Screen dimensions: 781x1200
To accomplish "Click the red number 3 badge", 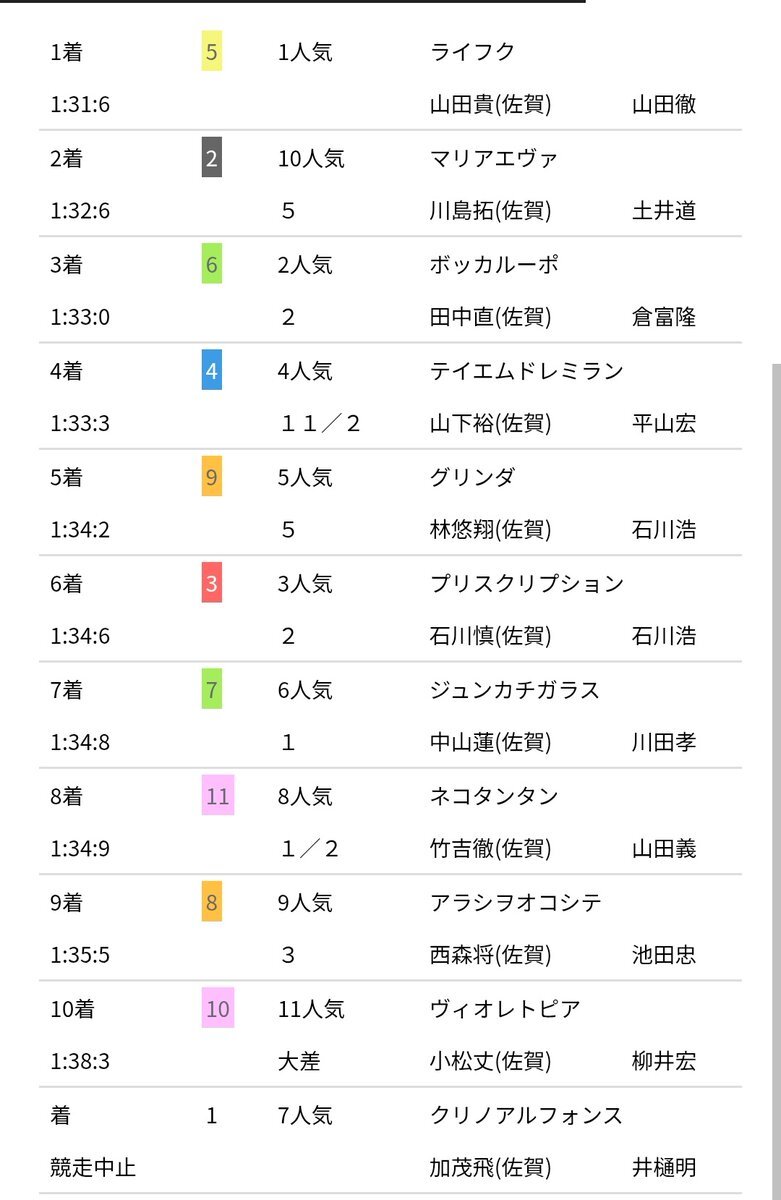I will 211,584.
